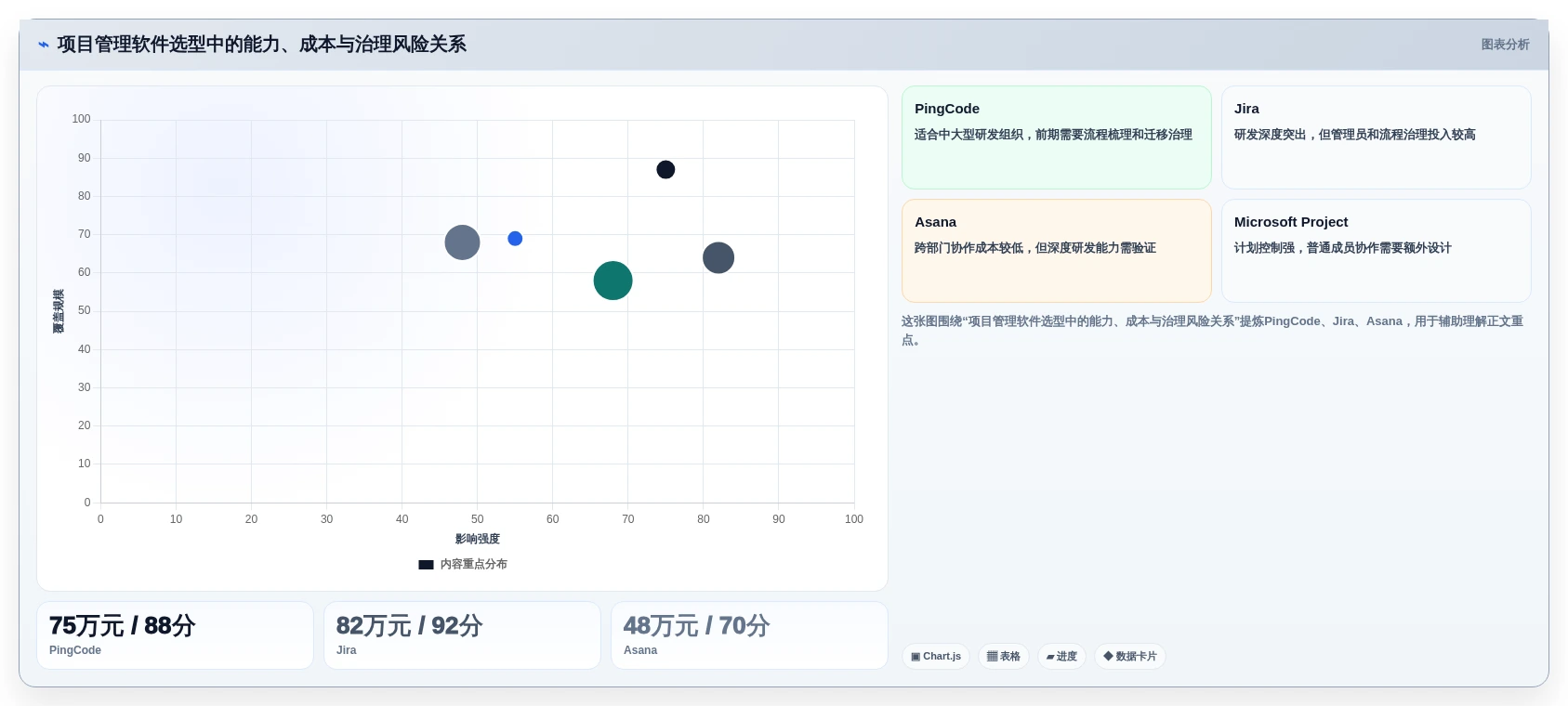This screenshot has width=1568, height=706.
Task: Click the summary paragraph starting with 这张图围绕
Action: tap(1212, 331)
